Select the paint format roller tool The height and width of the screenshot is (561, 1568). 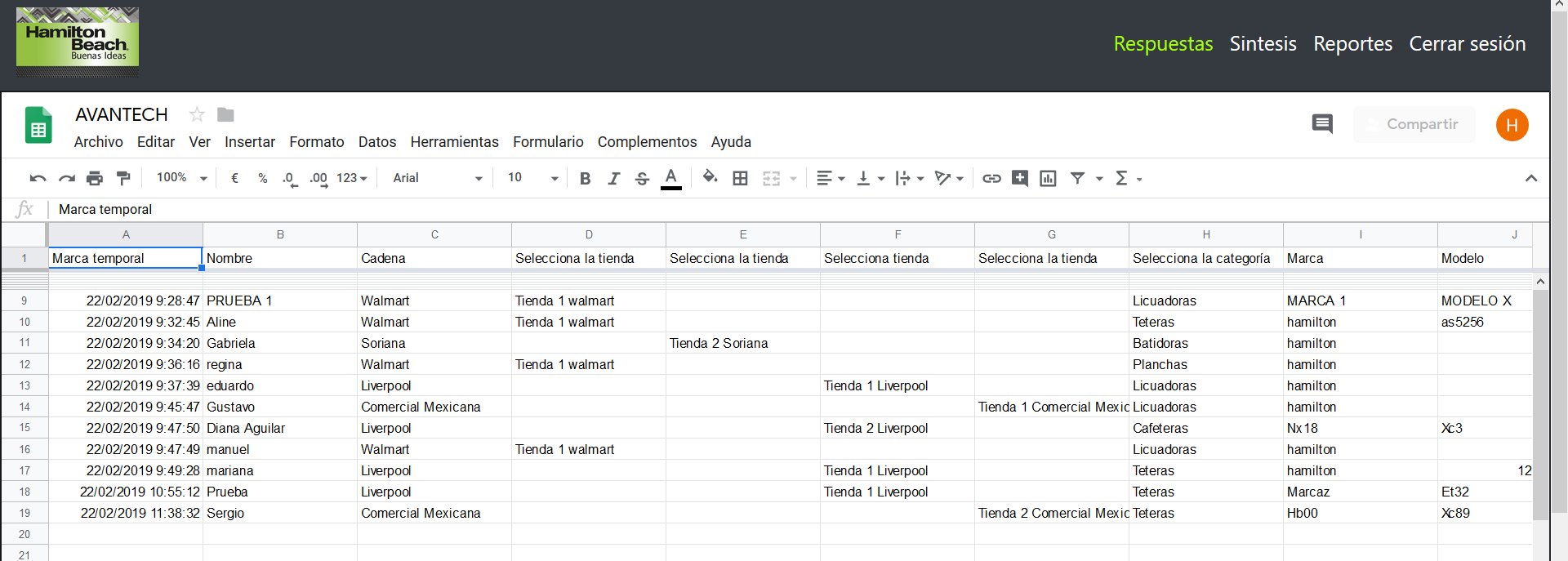pos(123,178)
